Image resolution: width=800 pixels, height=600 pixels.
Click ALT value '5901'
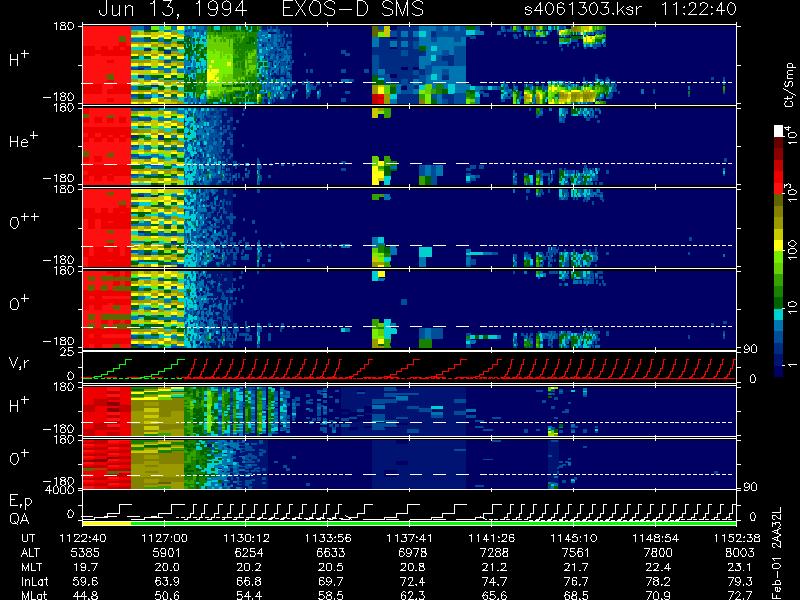[167, 553]
